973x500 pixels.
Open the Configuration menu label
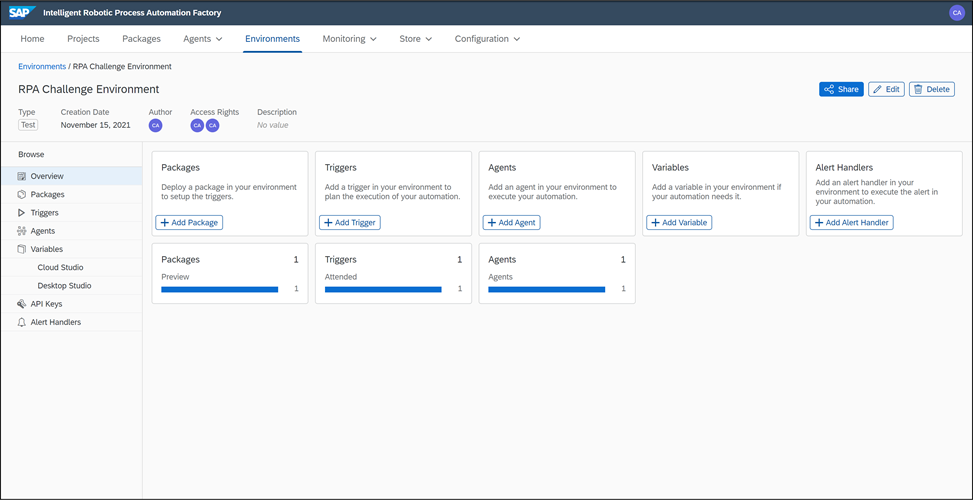coord(482,38)
